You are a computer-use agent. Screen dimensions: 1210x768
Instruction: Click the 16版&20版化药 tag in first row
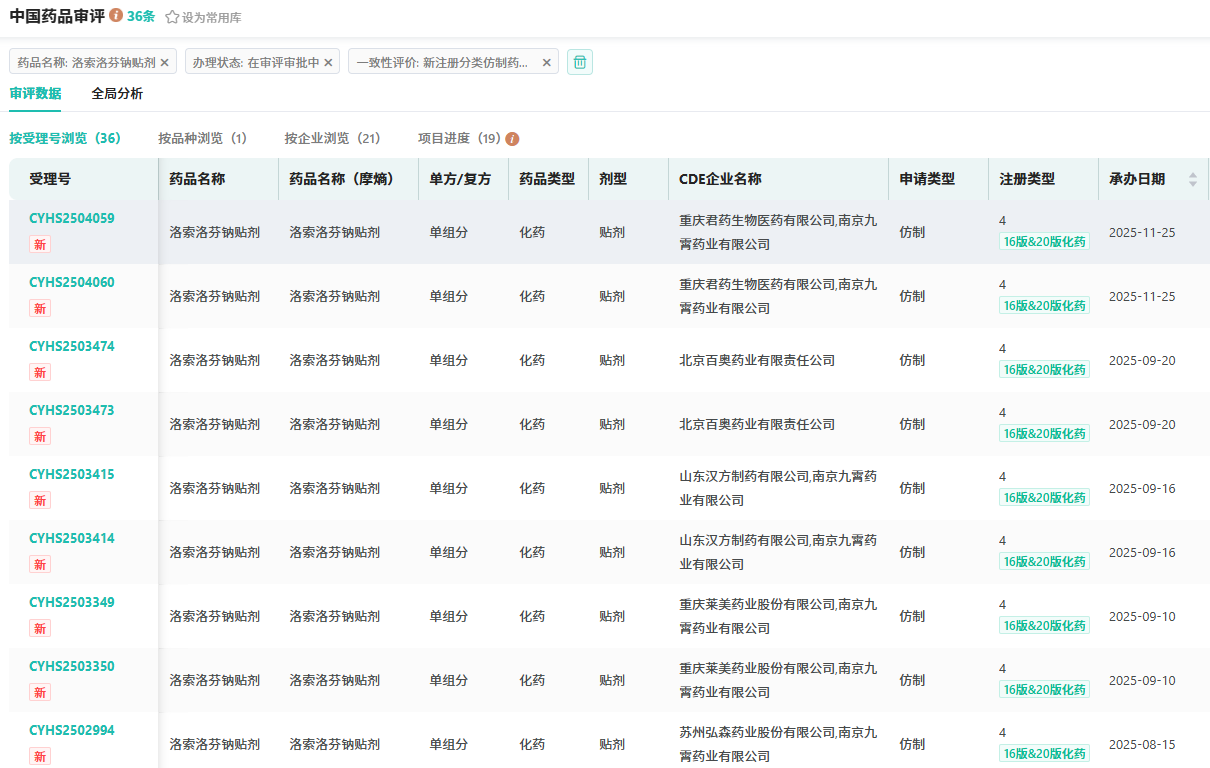click(x=1044, y=242)
